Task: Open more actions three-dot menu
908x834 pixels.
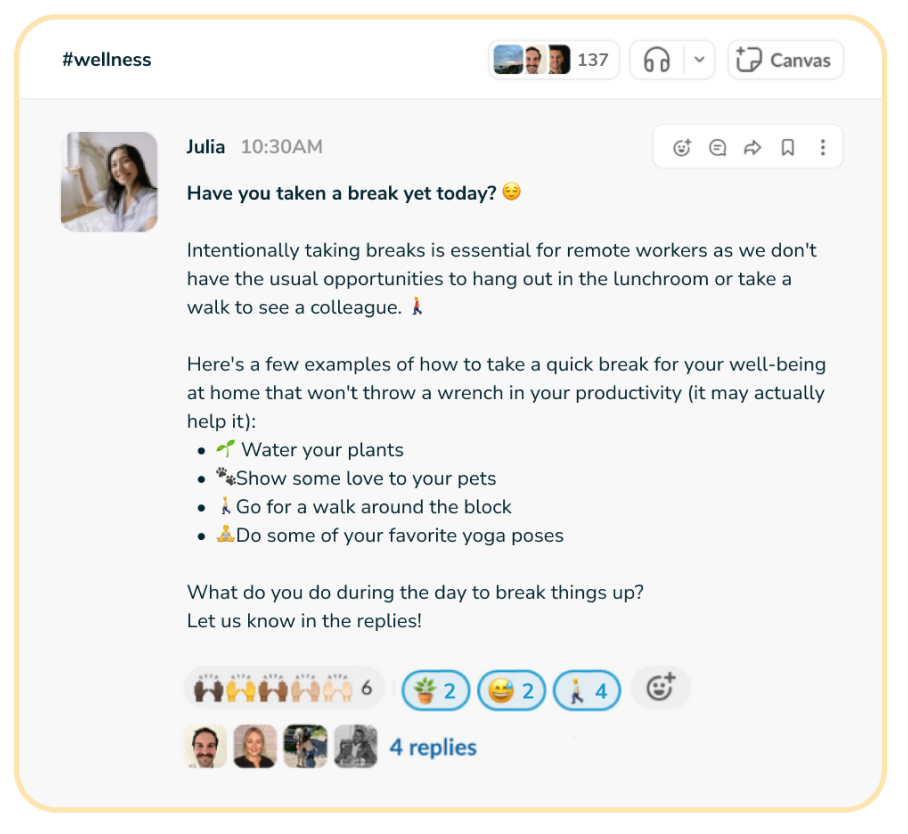Action: [823, 148]
